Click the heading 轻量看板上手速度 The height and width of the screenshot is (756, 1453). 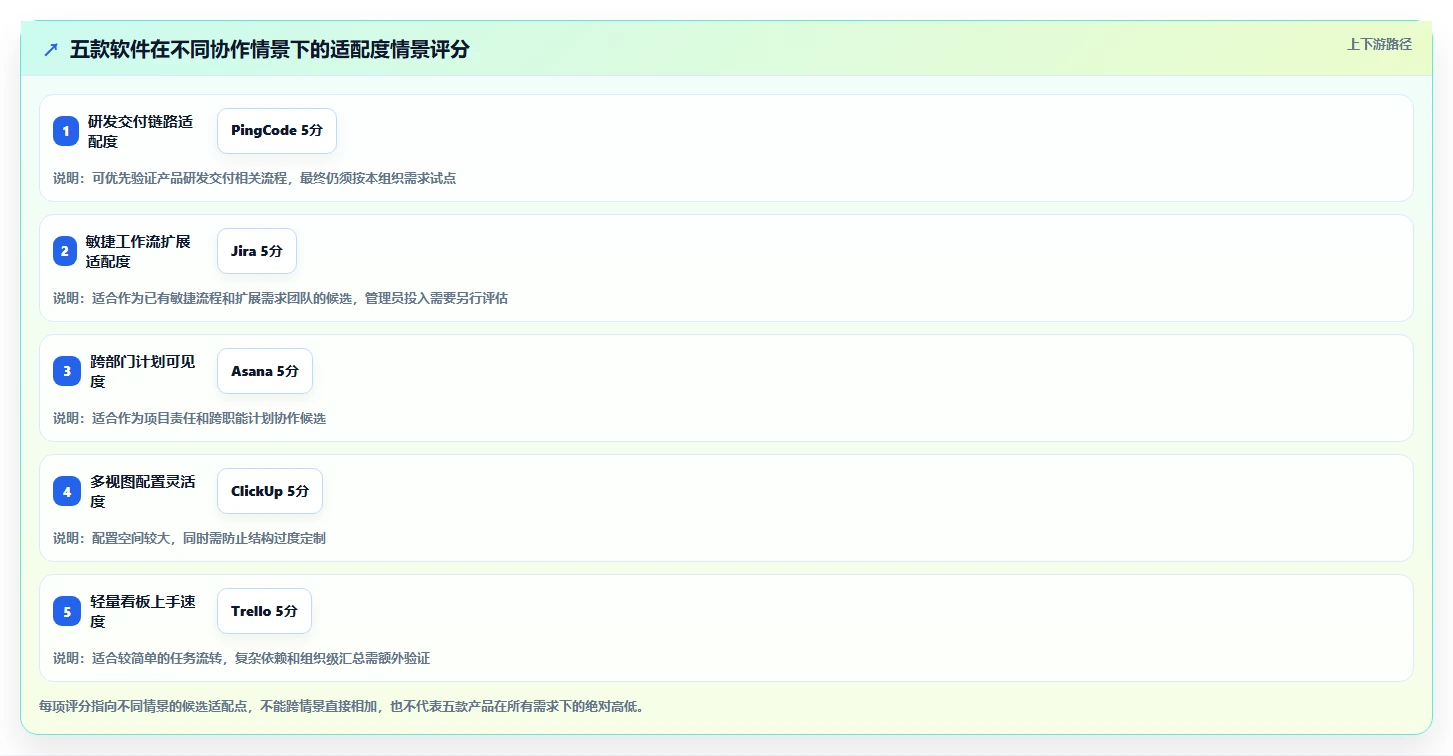142,611
